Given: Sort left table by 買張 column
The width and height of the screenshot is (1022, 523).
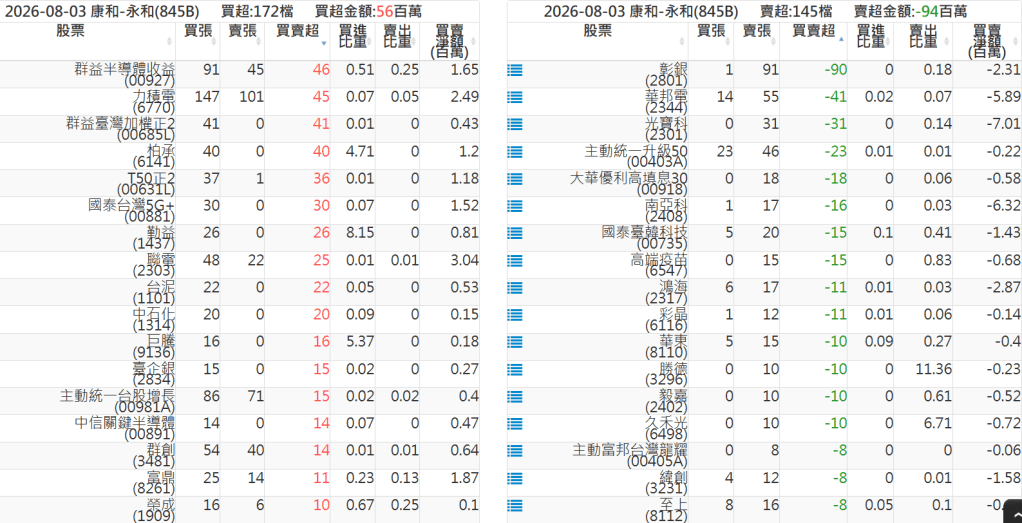Looking at the screenshot, I should coord(198,42).
